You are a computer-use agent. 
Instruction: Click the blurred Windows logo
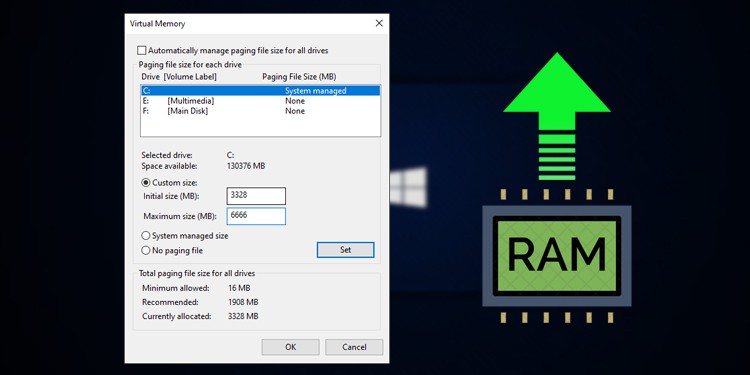[408, 187]
